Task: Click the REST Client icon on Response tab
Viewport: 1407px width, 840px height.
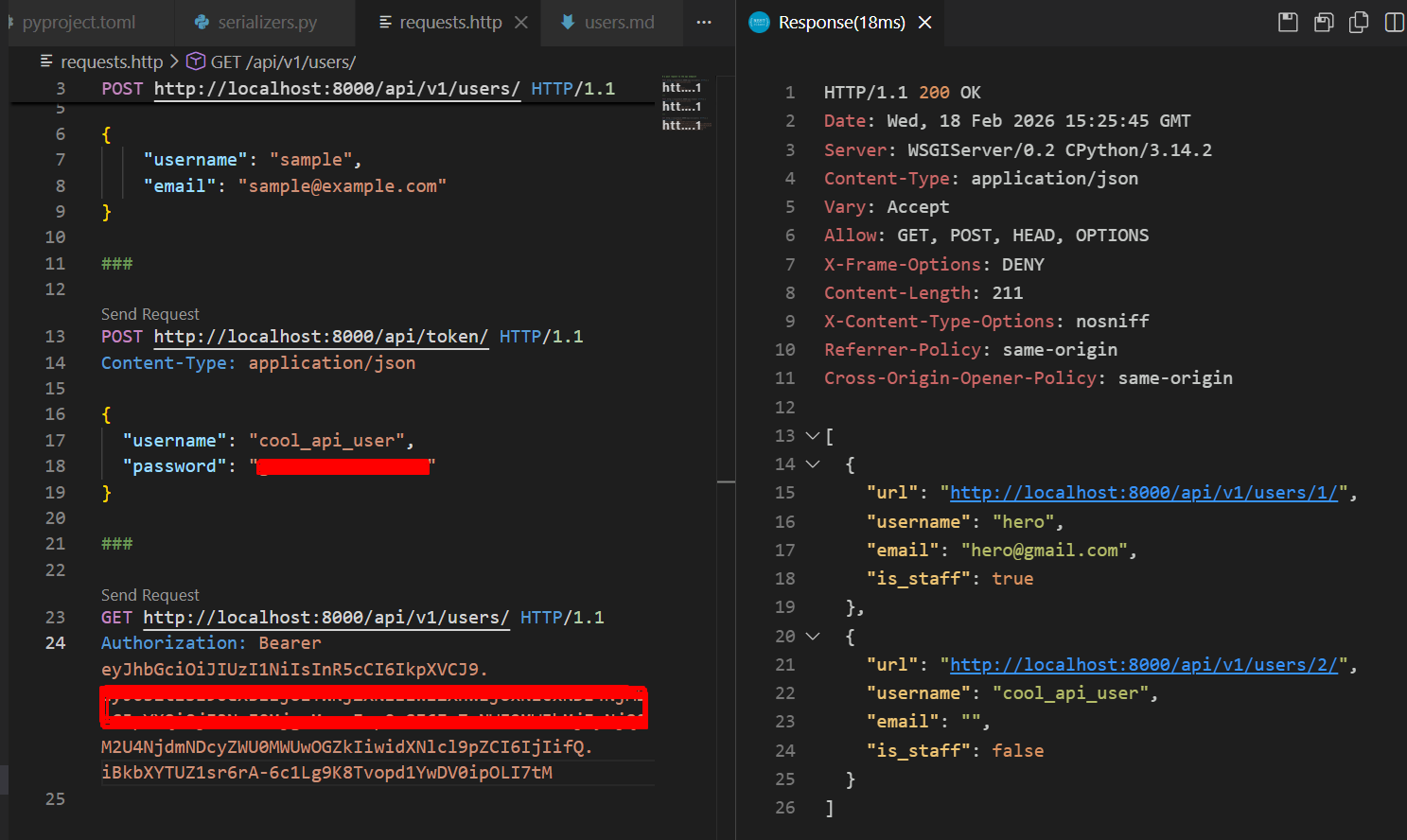Action: click(759, 22)
